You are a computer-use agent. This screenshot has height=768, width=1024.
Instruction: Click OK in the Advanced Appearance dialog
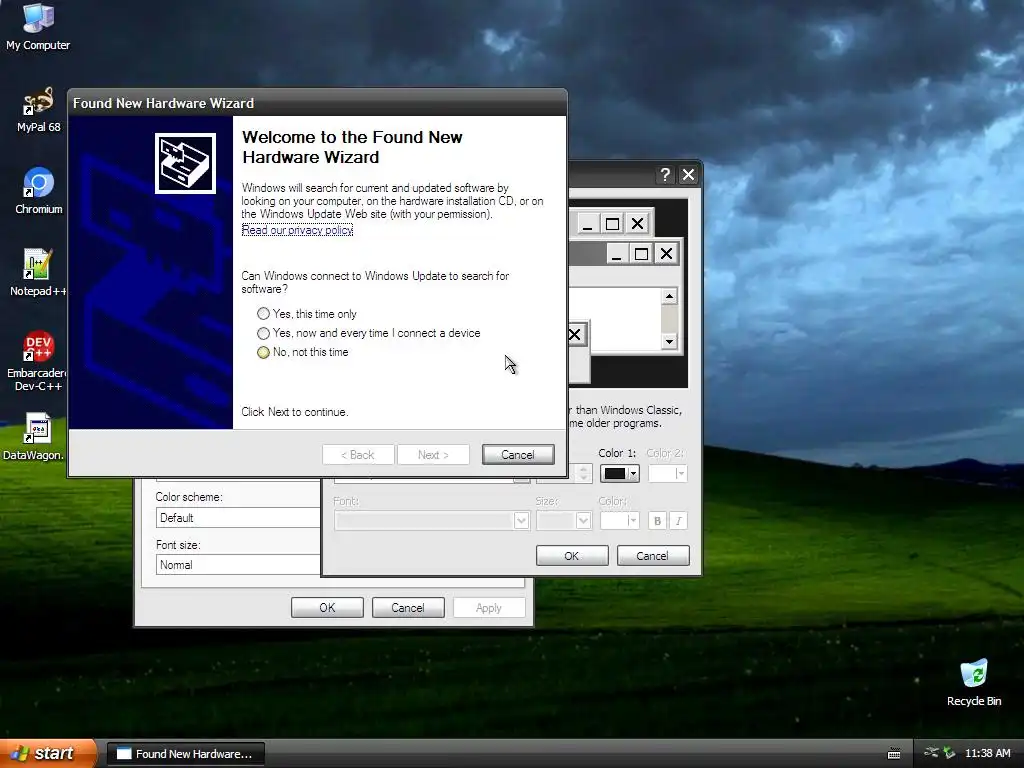[x=571, y=556]
